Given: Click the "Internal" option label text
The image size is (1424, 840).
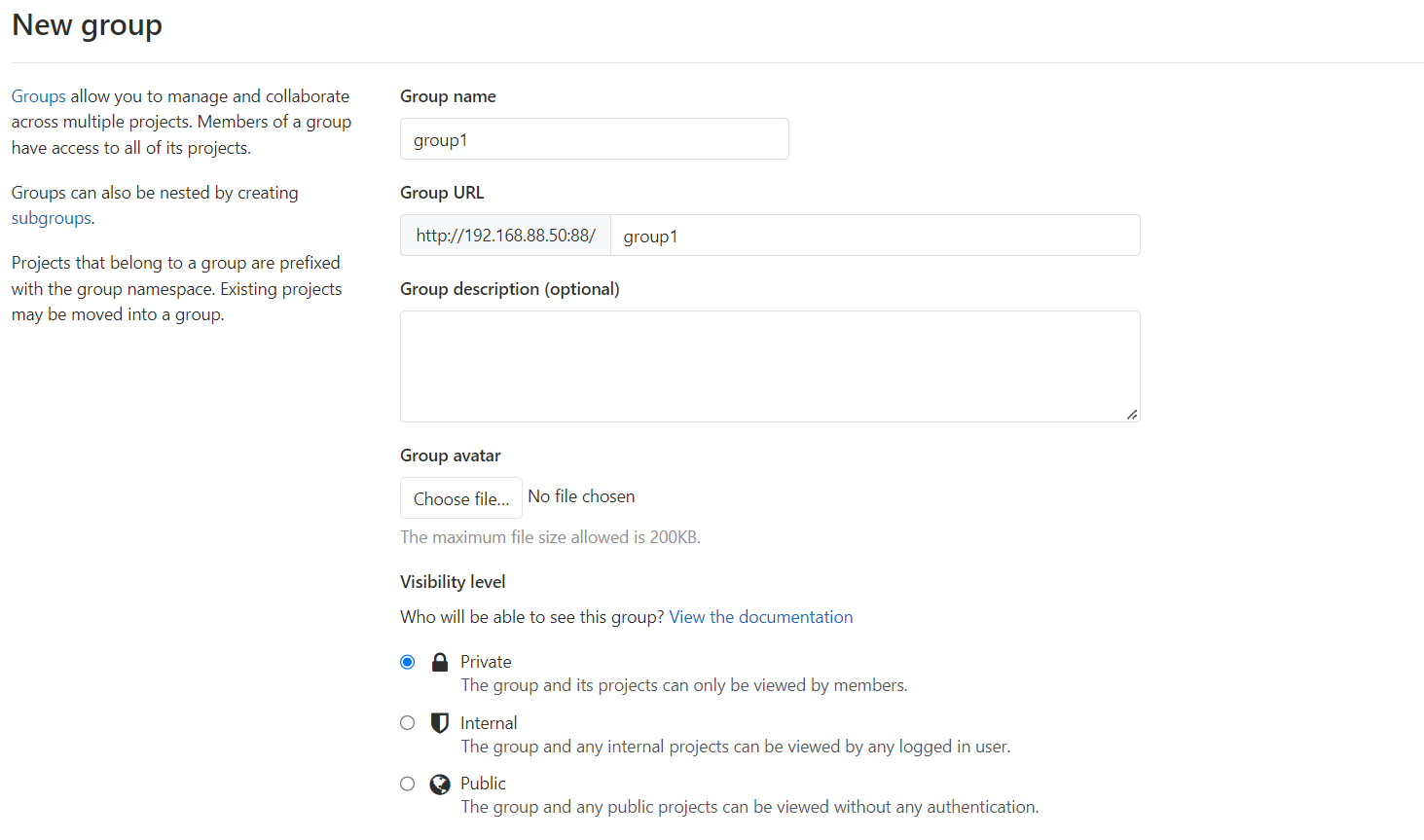Looking at the screenshot, I should 489,723.
